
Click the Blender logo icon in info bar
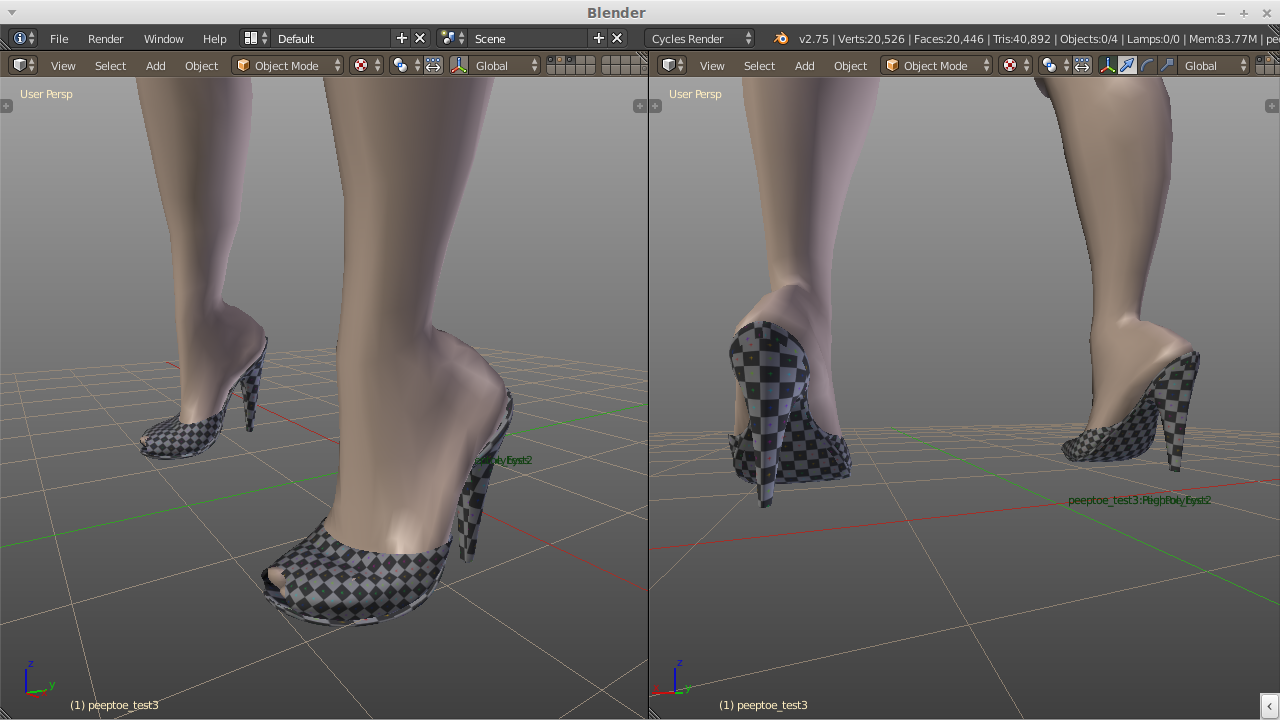point(780,38)
